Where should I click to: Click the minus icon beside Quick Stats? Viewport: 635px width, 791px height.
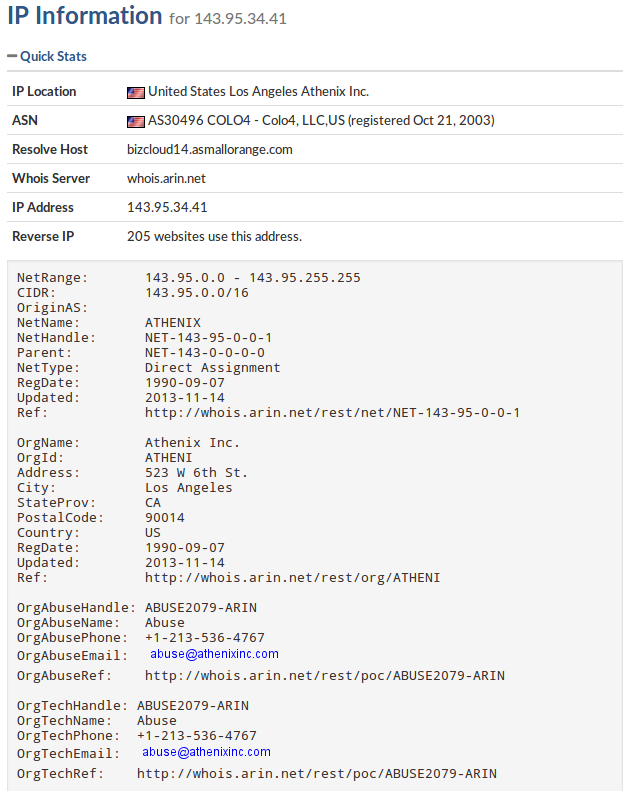(12, 56)
